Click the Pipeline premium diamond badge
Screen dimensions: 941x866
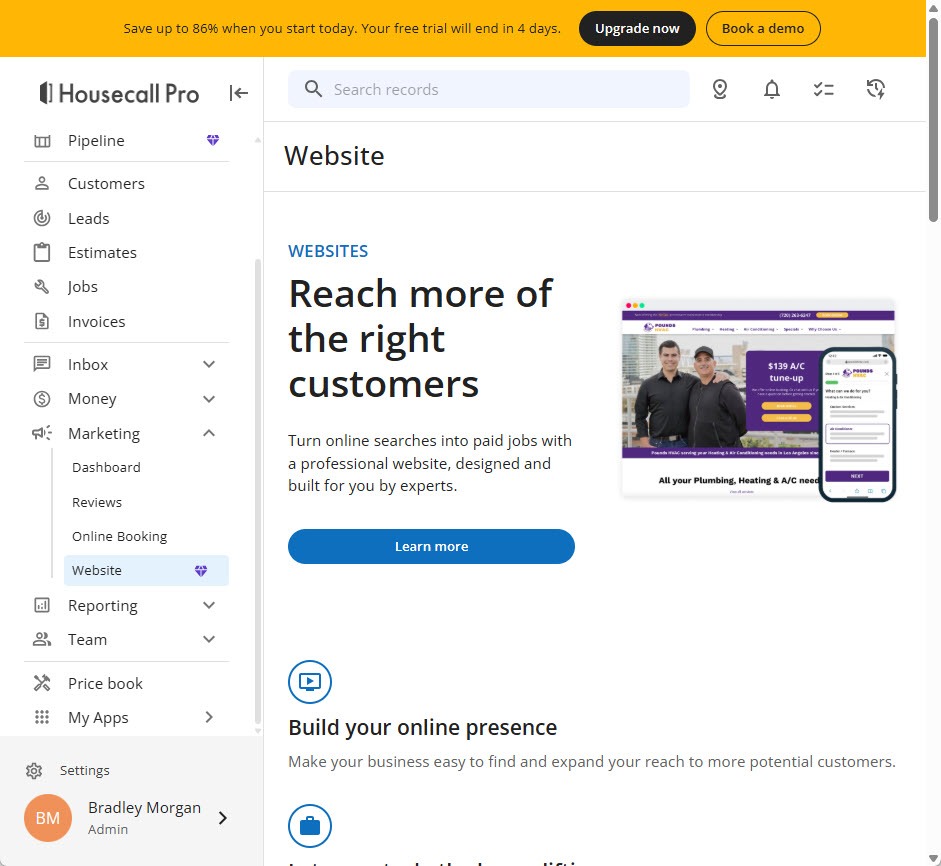point(212,140)
